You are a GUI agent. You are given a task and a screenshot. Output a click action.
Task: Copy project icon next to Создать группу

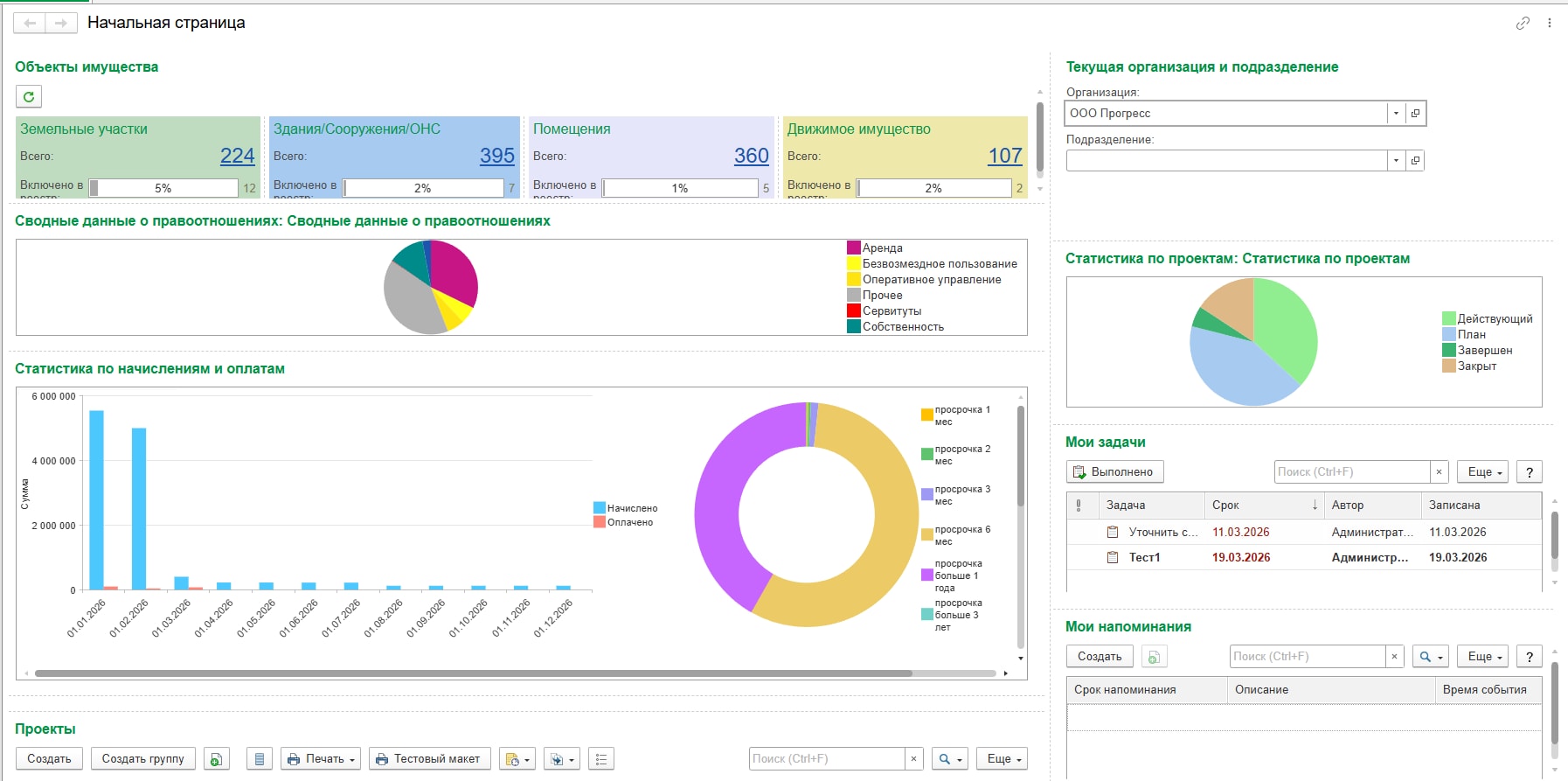(x=216, y=759)
